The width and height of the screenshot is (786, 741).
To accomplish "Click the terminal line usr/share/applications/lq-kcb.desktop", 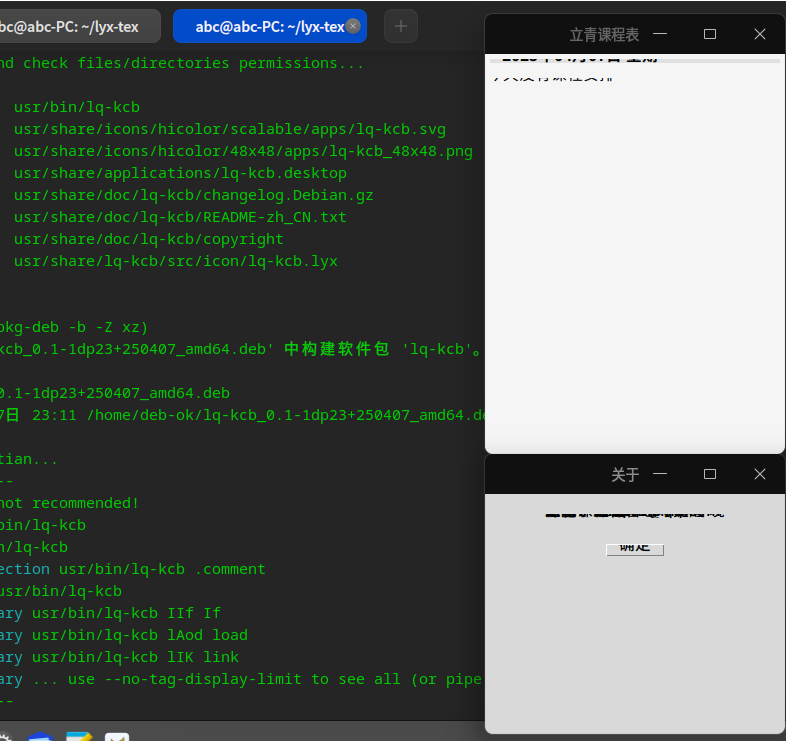I will [x=180, y=173].
